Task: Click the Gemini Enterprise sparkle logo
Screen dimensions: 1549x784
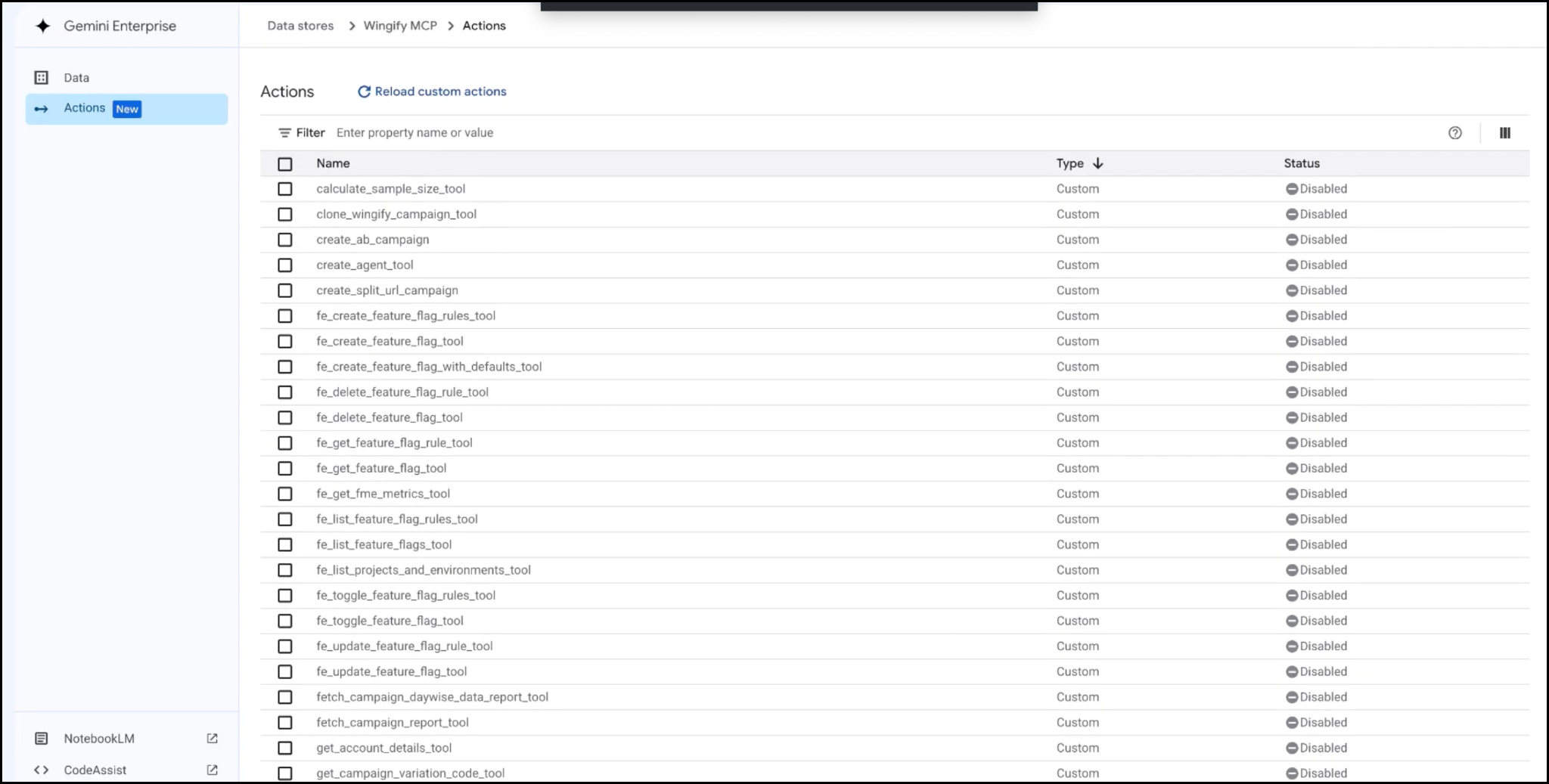Action: (x=43, y=26)
